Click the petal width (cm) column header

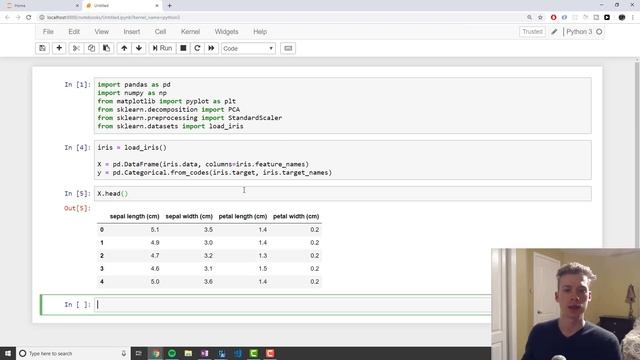(296, 216)
